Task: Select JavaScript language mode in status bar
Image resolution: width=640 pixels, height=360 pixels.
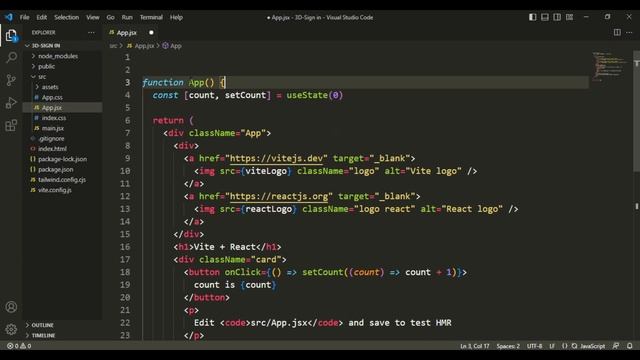Action: 592,346
